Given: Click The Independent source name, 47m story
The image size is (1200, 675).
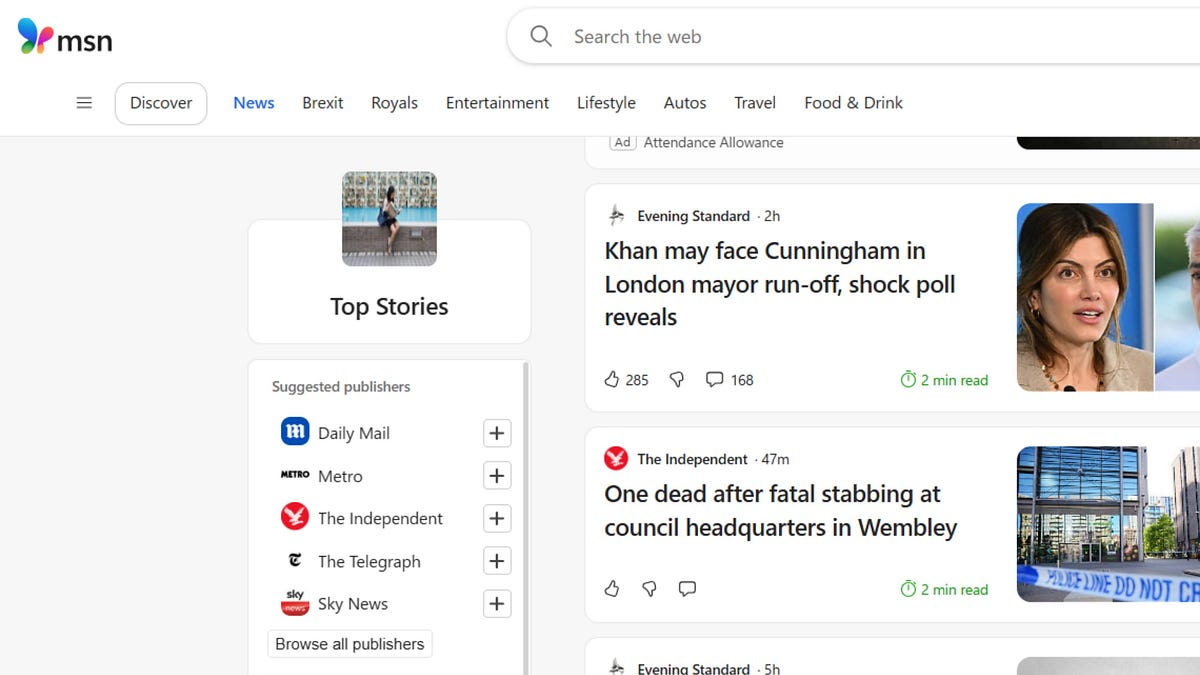Looking at the screenshot, I should pos(692,459).
